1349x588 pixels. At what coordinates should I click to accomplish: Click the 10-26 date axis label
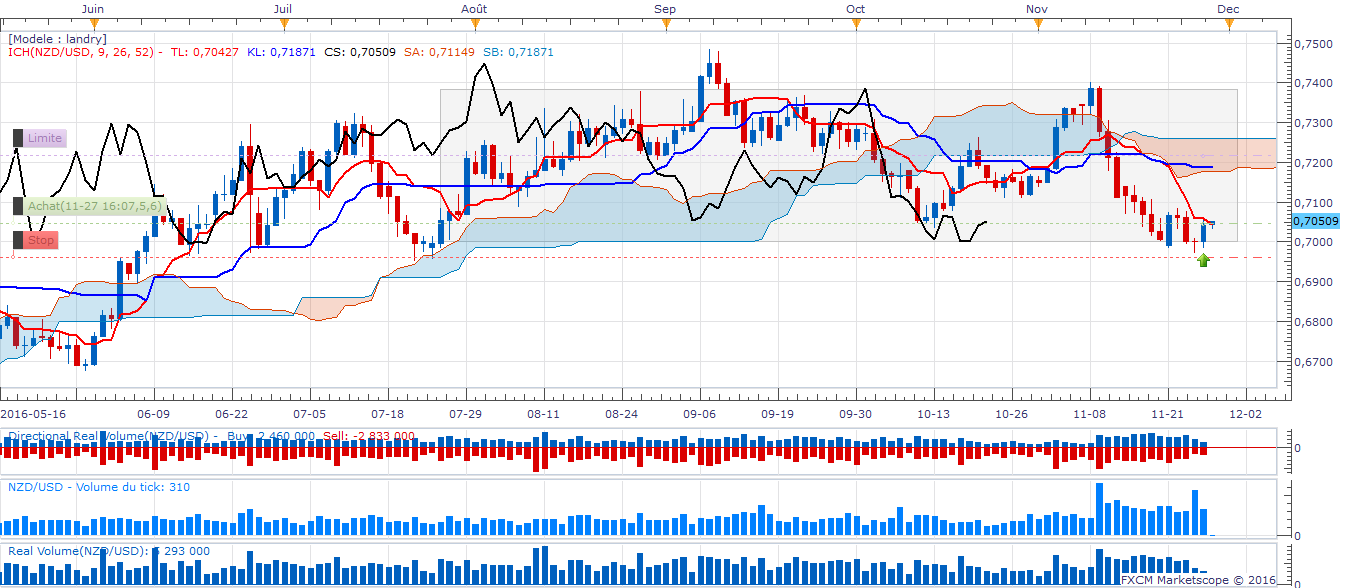tap(1011, 414)
